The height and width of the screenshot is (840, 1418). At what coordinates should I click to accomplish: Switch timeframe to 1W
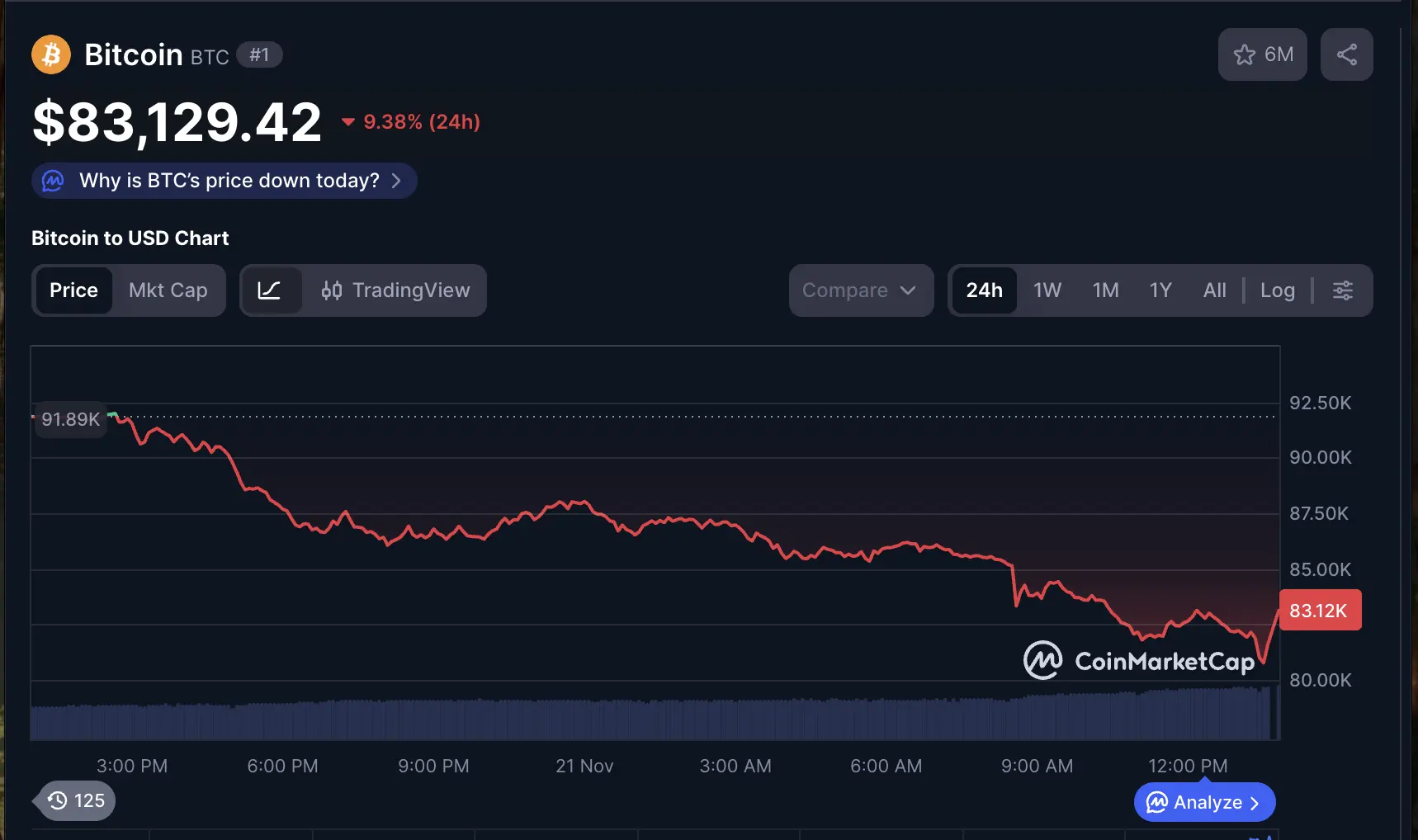coord(1047,290)
